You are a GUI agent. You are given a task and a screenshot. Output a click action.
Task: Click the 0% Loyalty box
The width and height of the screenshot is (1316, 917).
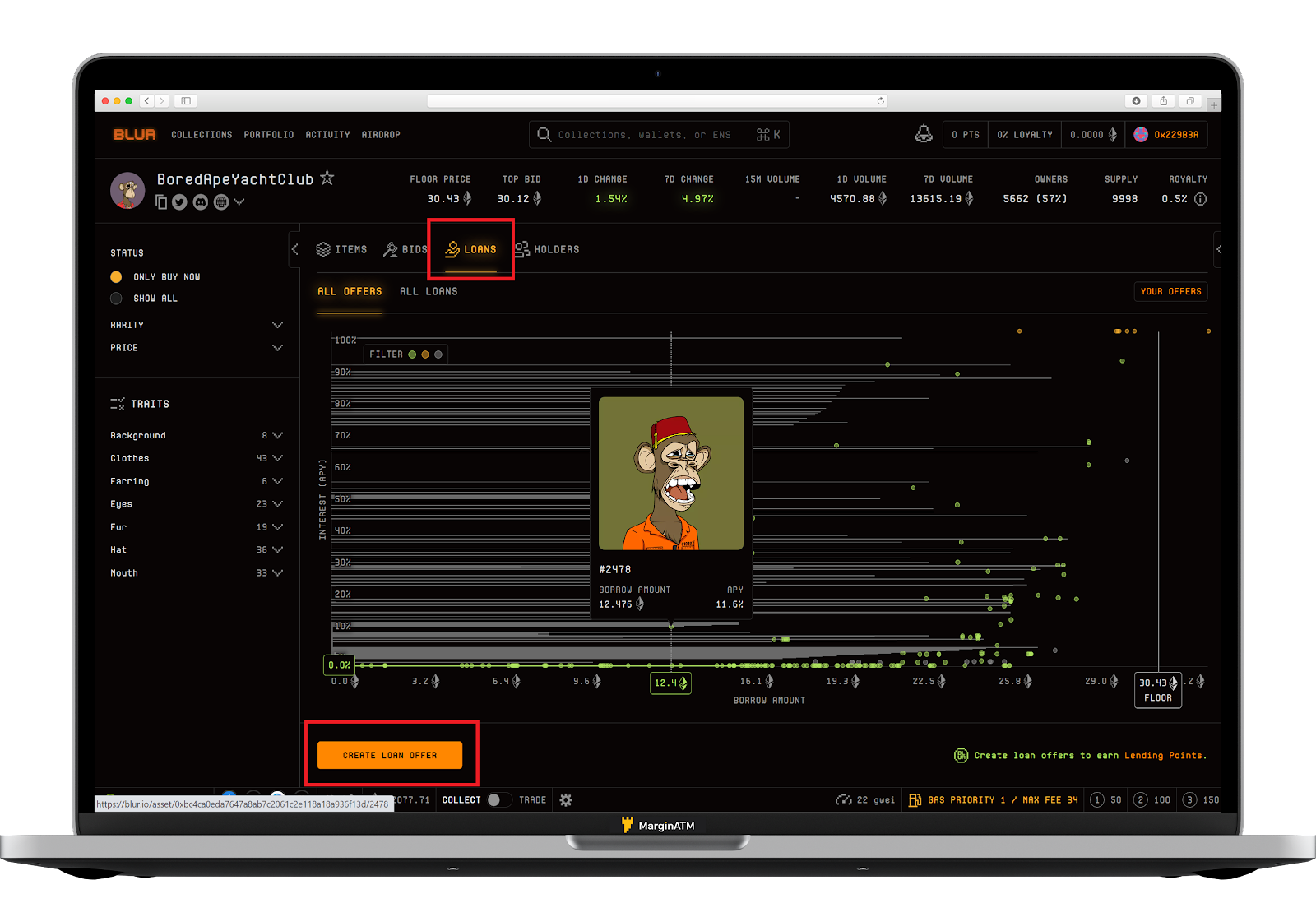coord(1025,135)
